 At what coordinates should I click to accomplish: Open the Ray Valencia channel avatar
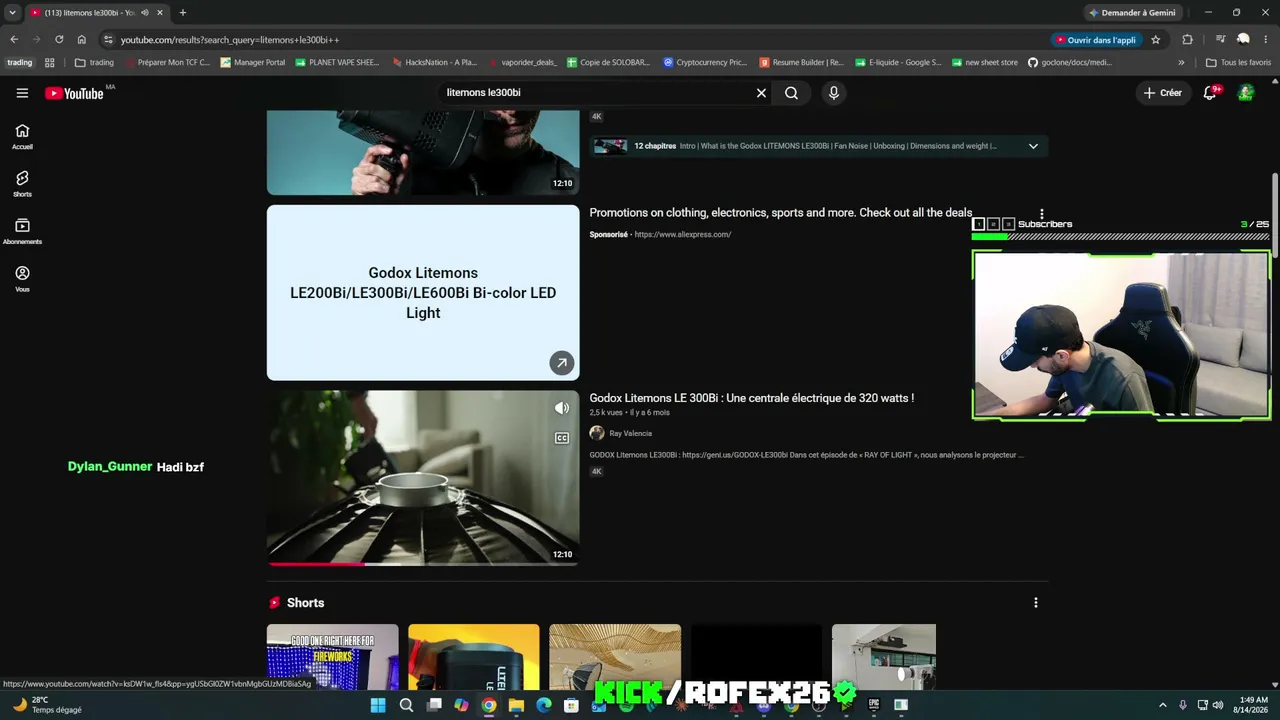click(x=597, y=433)
